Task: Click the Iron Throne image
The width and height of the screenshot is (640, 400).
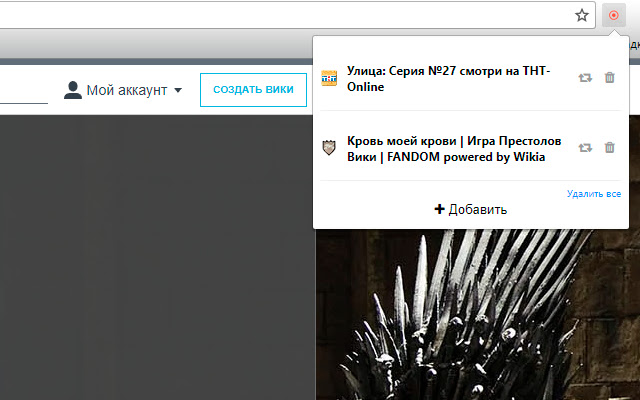Action: point(478,314)
